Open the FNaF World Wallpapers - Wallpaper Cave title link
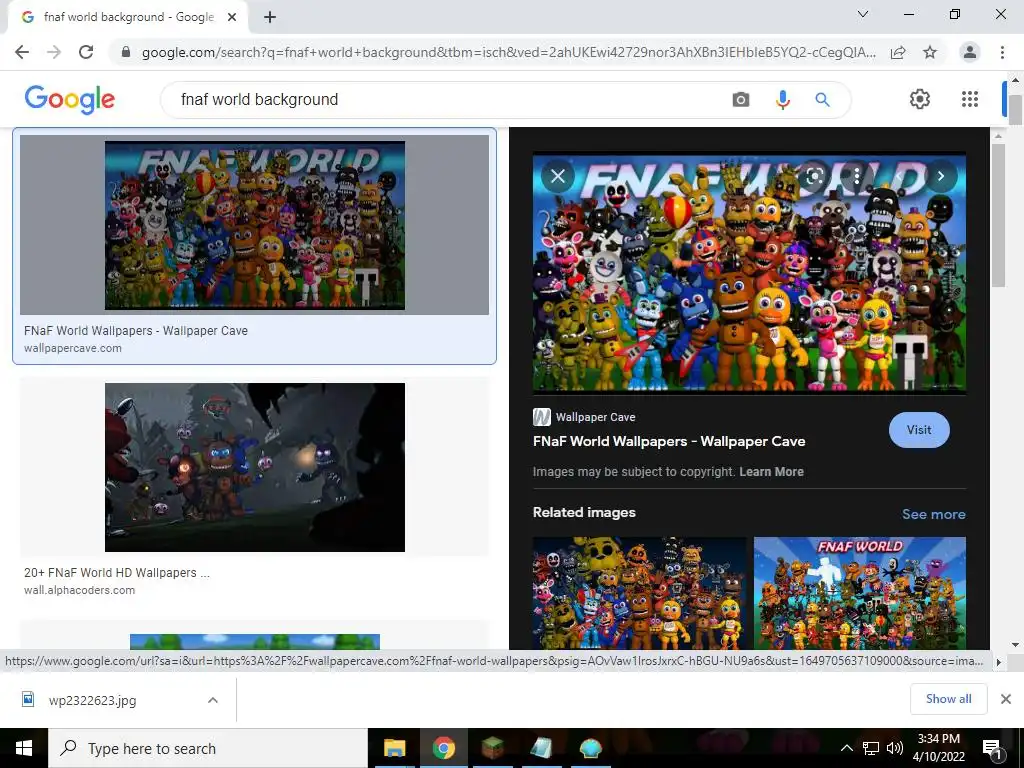Image resolution: width=1024 pixels, height=768 pixels. pyautogui.click(x=669, y=441)
